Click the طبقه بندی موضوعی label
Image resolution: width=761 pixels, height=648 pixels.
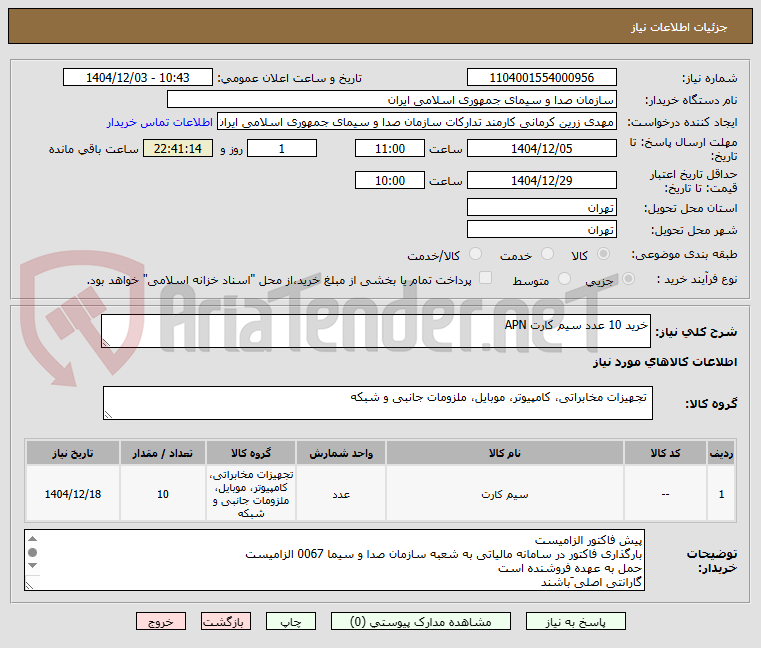(684, 254)
